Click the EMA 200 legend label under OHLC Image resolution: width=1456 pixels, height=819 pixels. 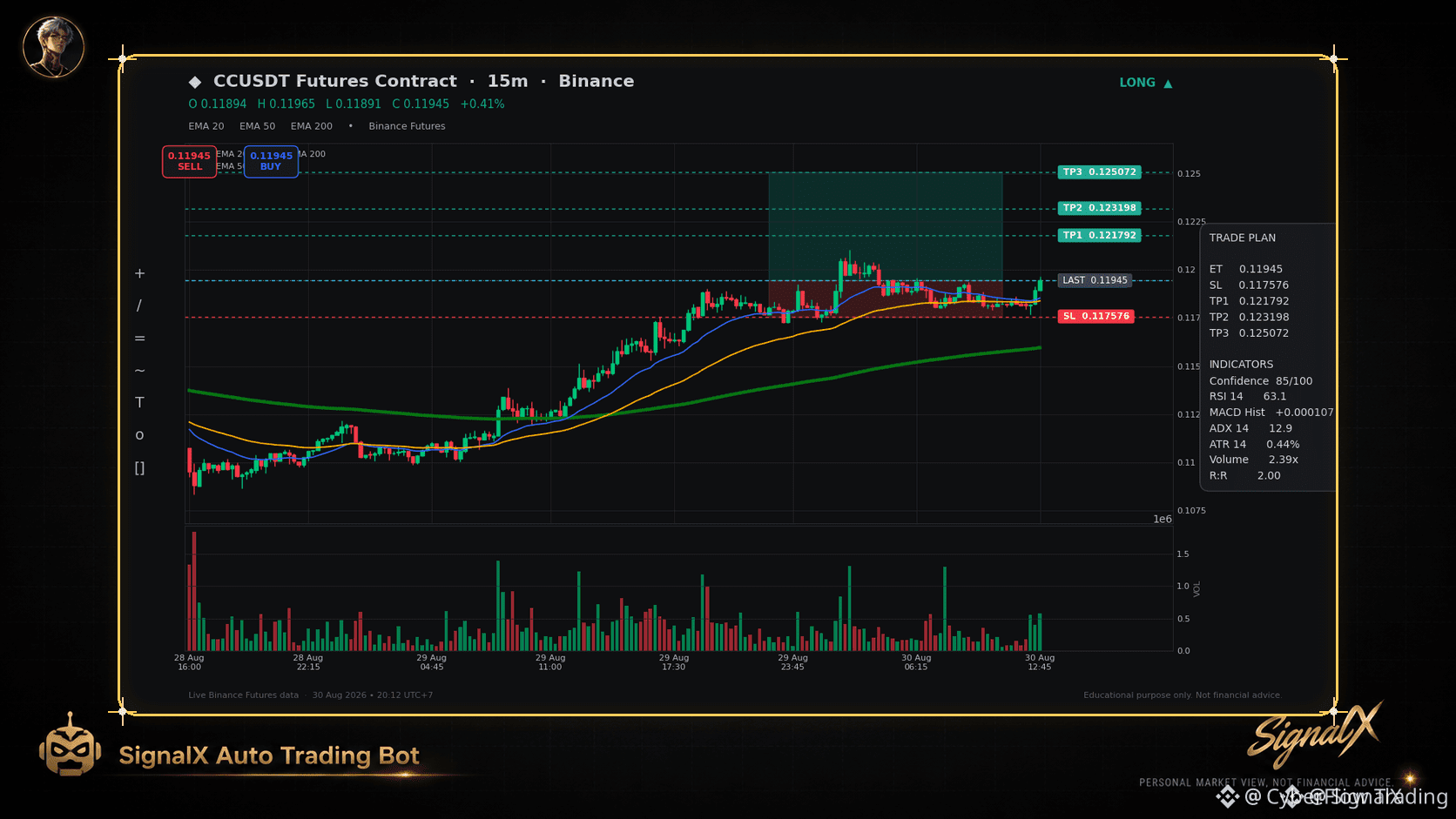click(x=312, y=126)
